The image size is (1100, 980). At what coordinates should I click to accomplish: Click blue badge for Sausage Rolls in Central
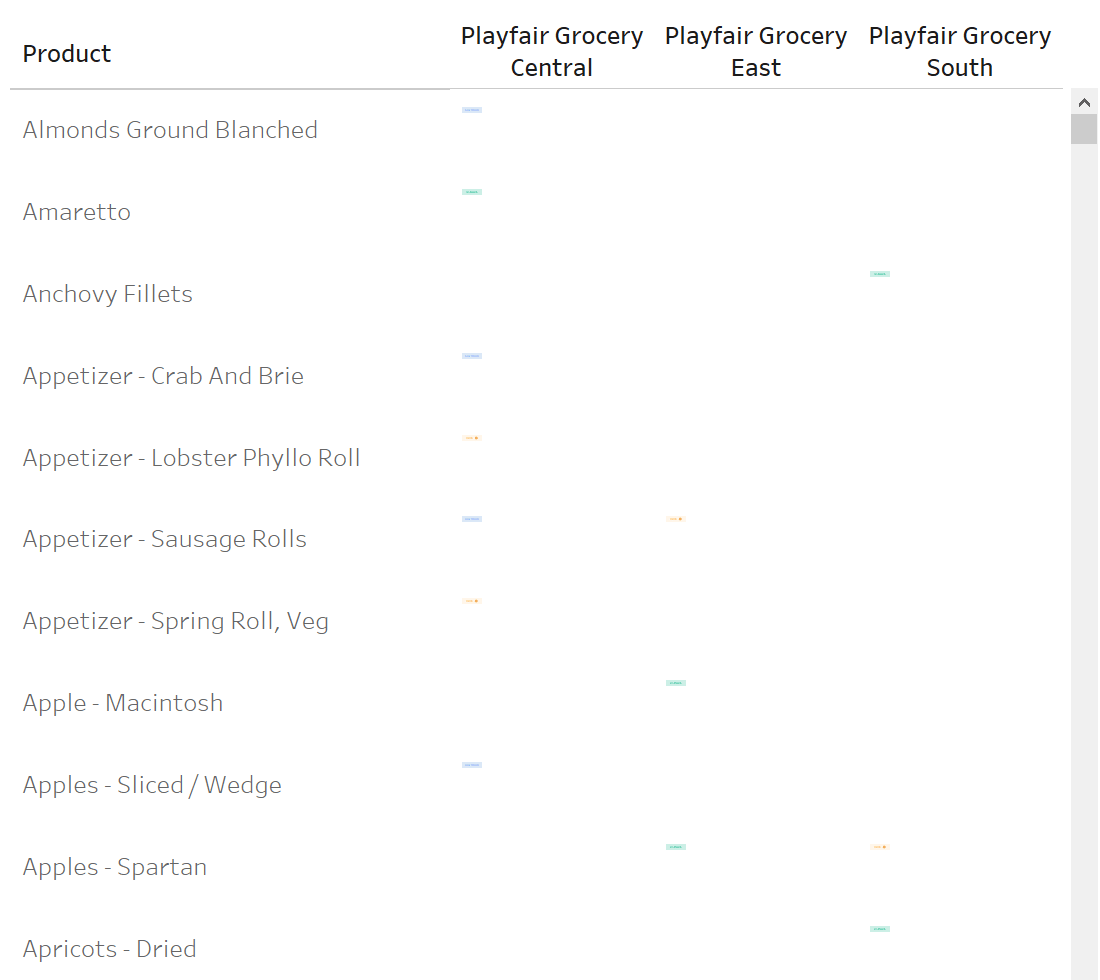click(x=472, y=519)
